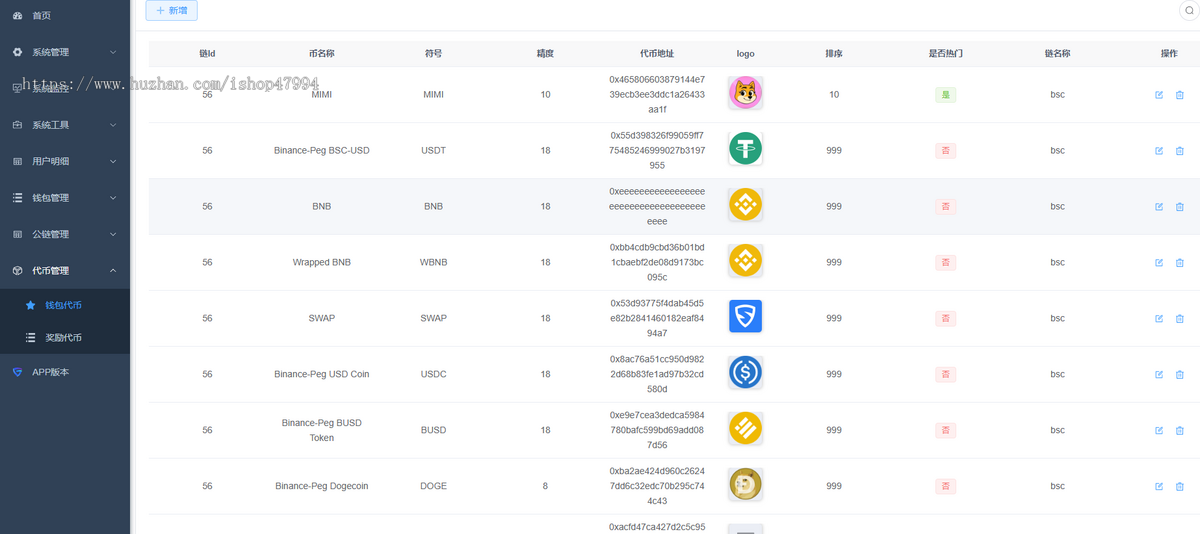
Task: Click the search icon at top right
Action: pyautogui.click(x=1190, y=10)
